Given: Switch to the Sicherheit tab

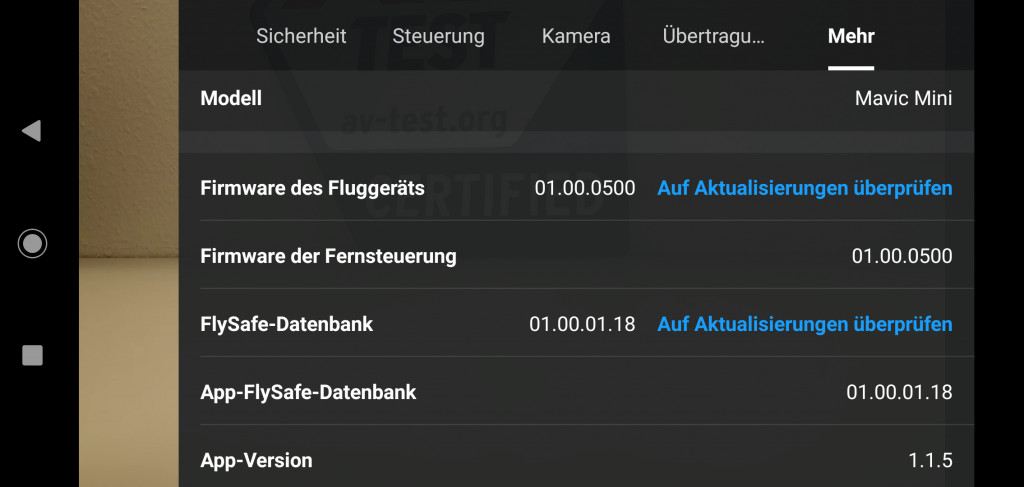Looking at the screenshot, I should click(301, 36).
